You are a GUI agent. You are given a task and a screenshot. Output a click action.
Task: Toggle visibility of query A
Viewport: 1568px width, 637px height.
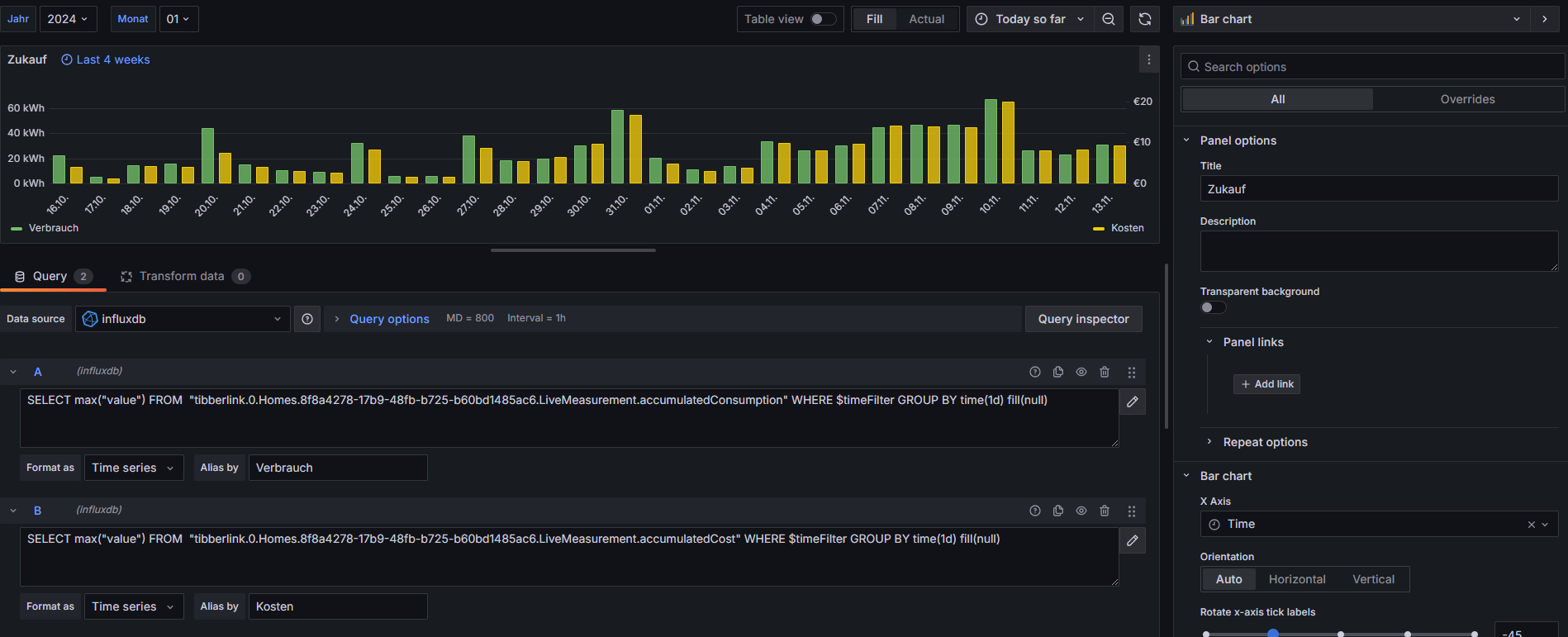pos(1081,372)
